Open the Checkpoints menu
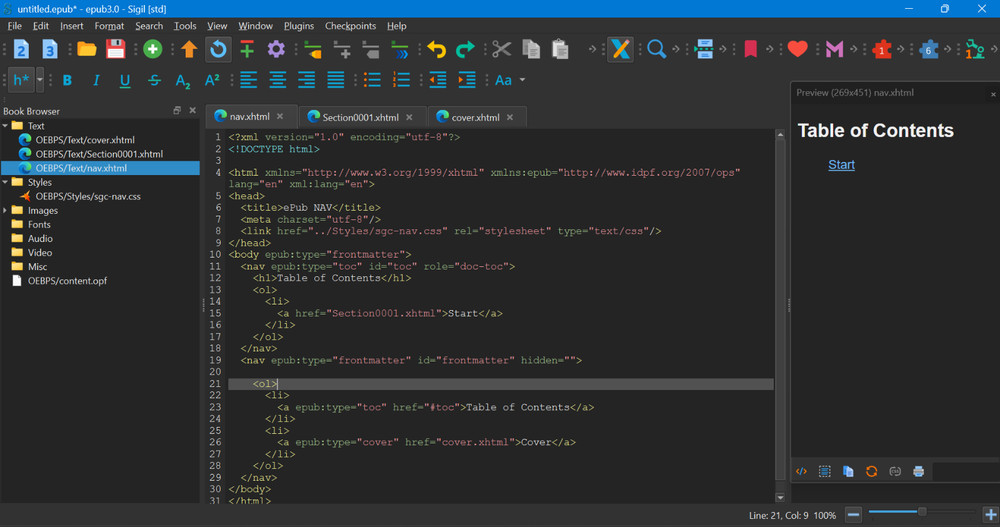 pyautogui.click(x=350, y=26)
